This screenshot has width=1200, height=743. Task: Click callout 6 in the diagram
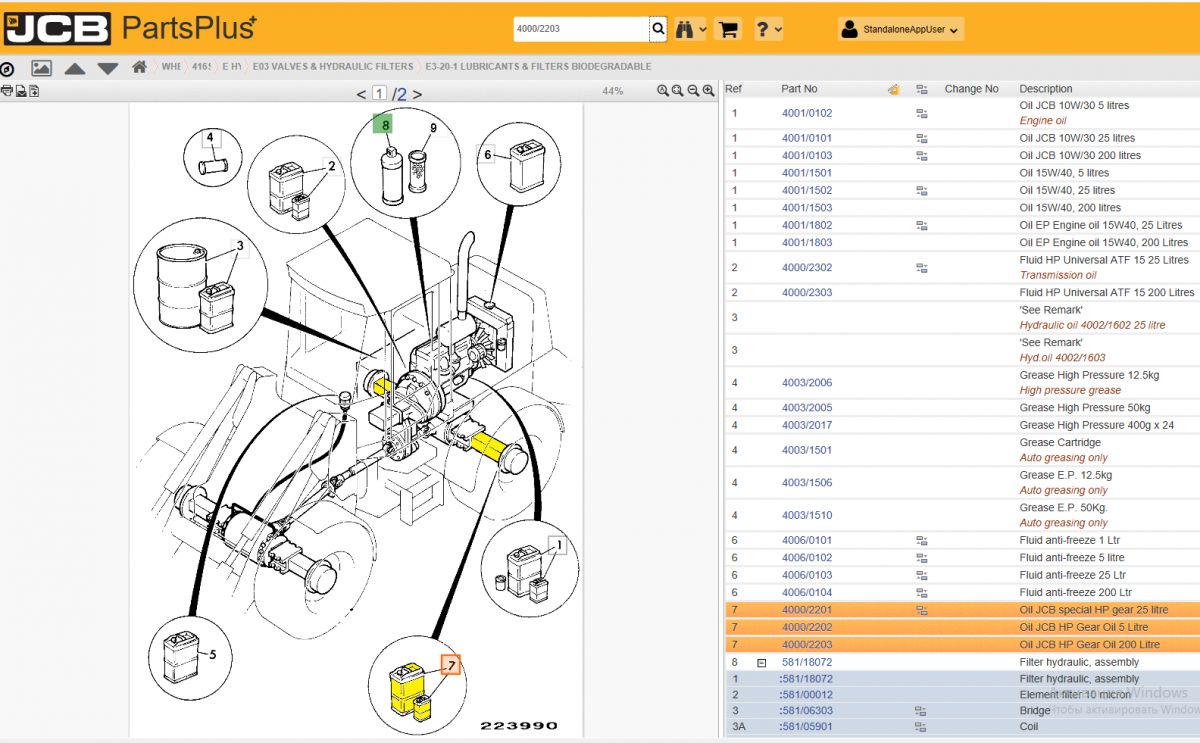tap(488, 154)
